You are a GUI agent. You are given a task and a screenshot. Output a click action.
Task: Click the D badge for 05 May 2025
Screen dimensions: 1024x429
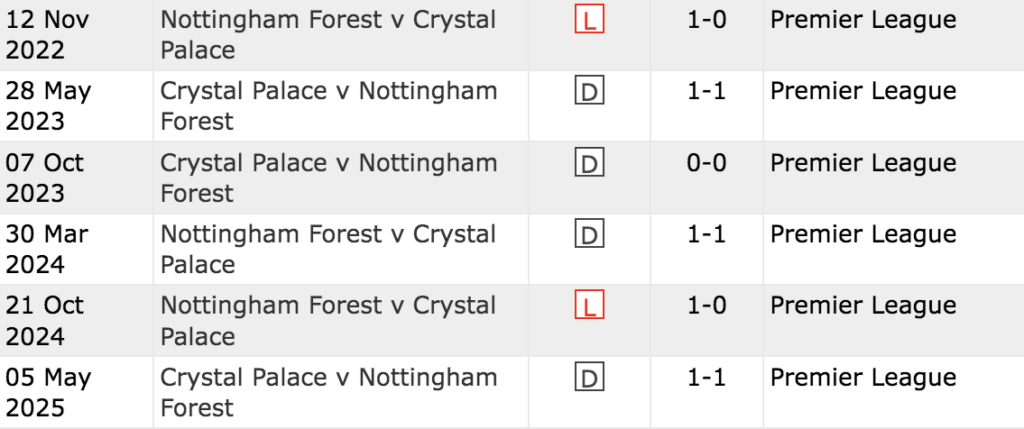(x=589, y=378)
